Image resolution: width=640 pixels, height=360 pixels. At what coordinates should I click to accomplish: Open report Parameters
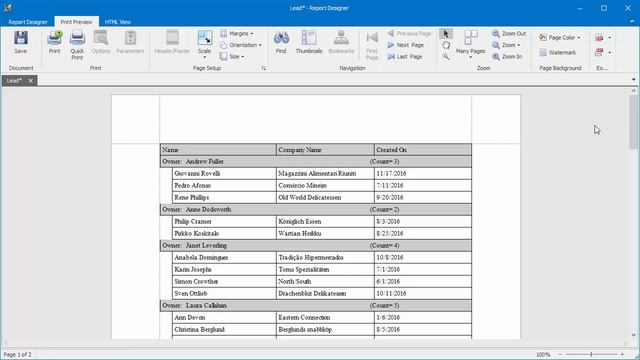tap(130, 42)
